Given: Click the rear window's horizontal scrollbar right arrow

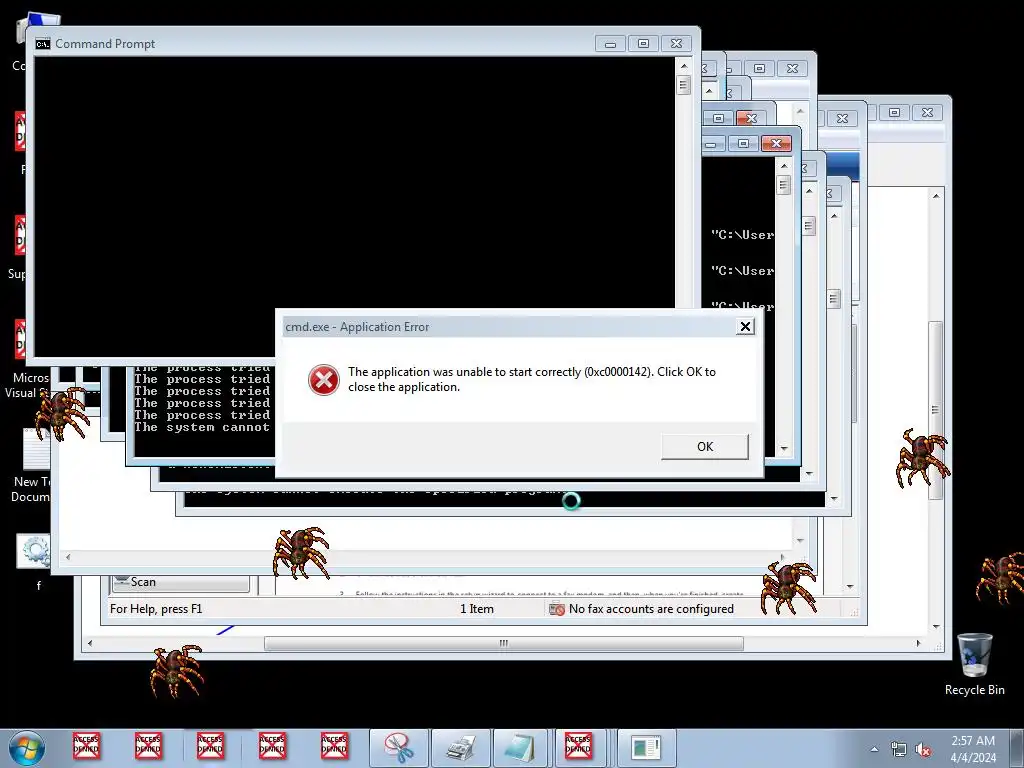Looking at the screenshot, I should 918,643.
